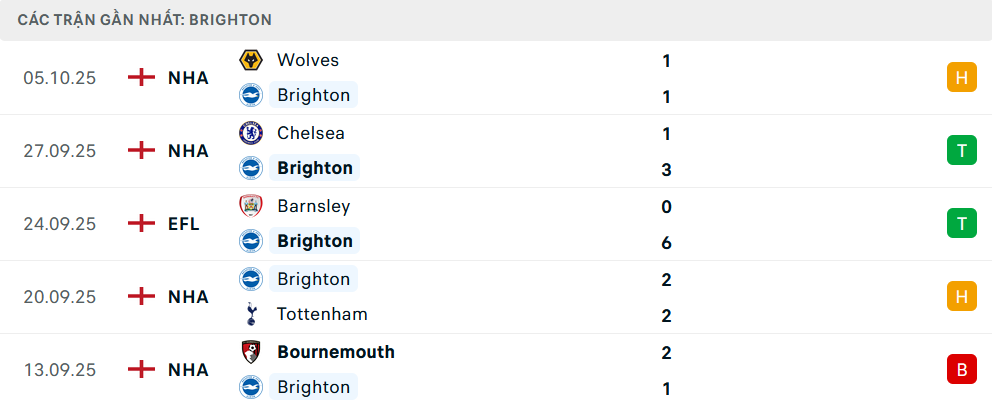The height and width of the screenshot is (406, 992).
Task: Click the 'Các trận gần nhất: Brighton' header
Action: pyautogui.click(x=145, y=20)
